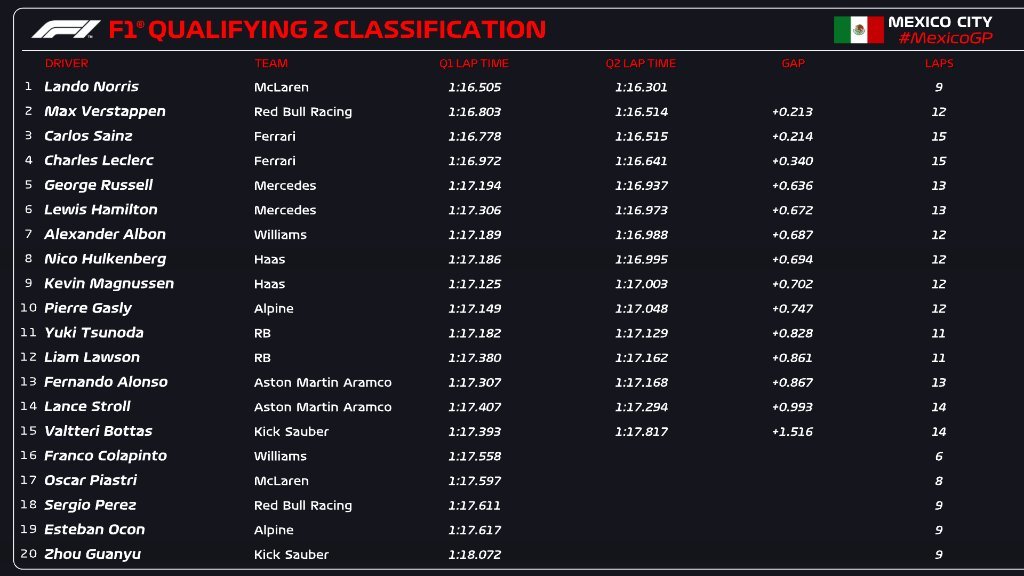Click the F1 logo icon
1024x576 pixels.
(x=65, y=29)
